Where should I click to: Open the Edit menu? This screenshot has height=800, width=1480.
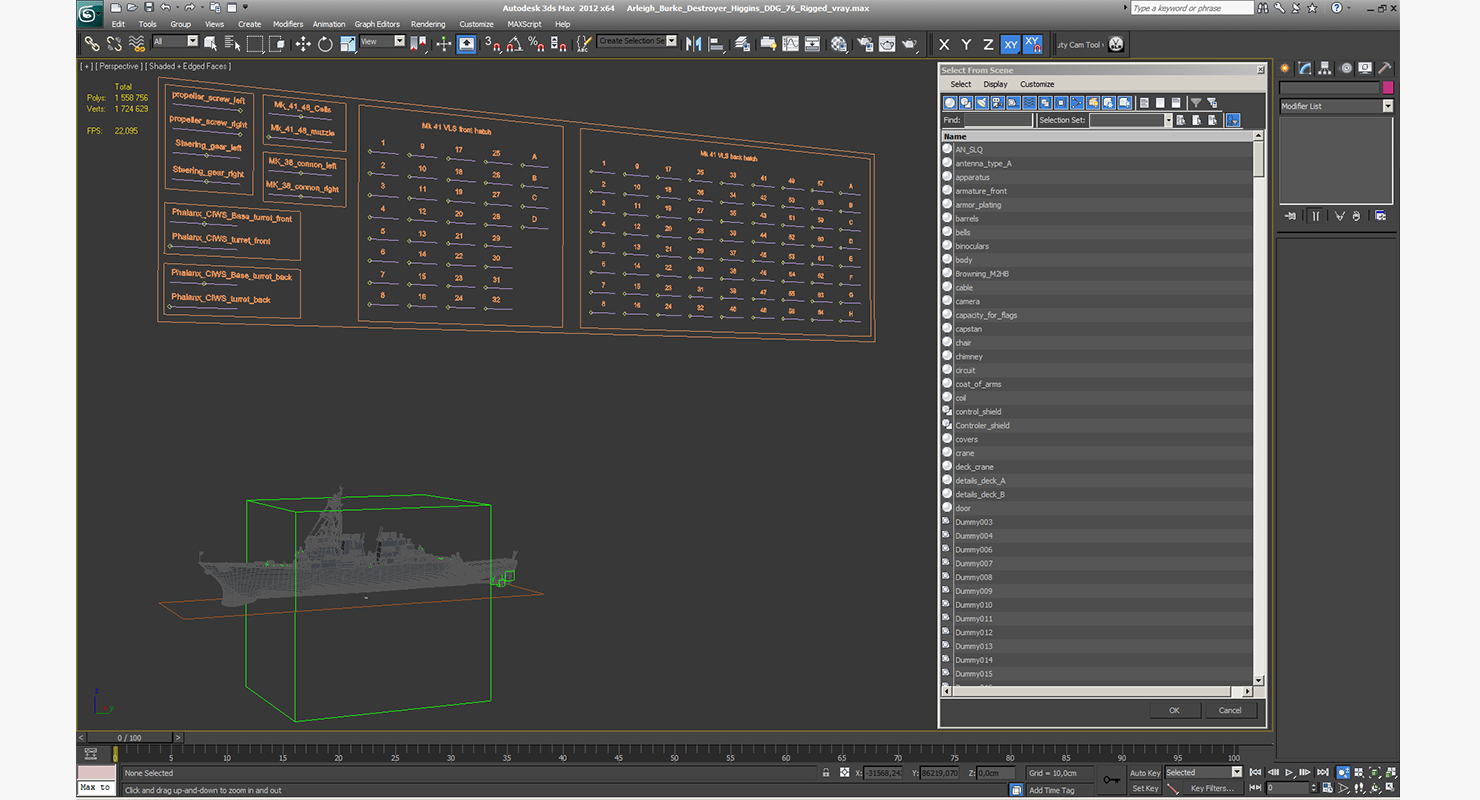[118, 24]
